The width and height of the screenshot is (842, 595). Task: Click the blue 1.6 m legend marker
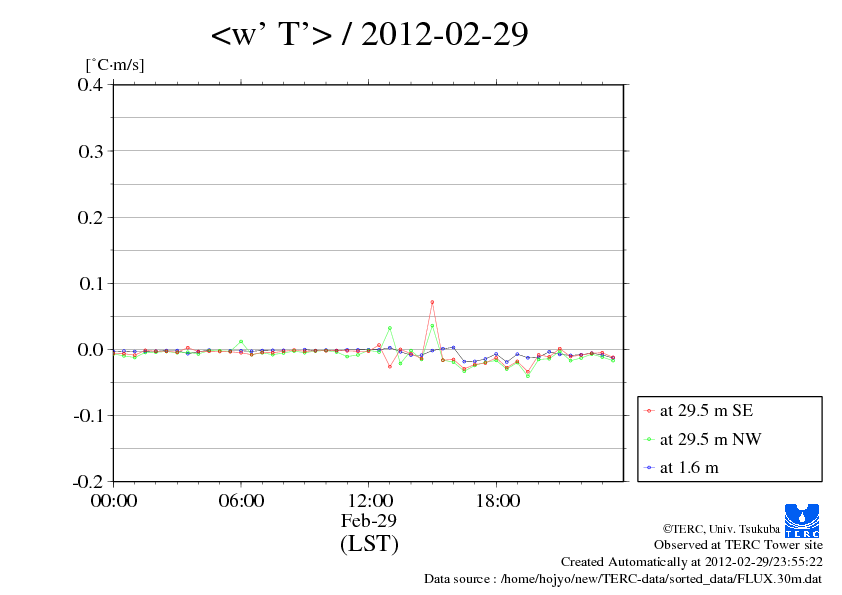point(649,468)
